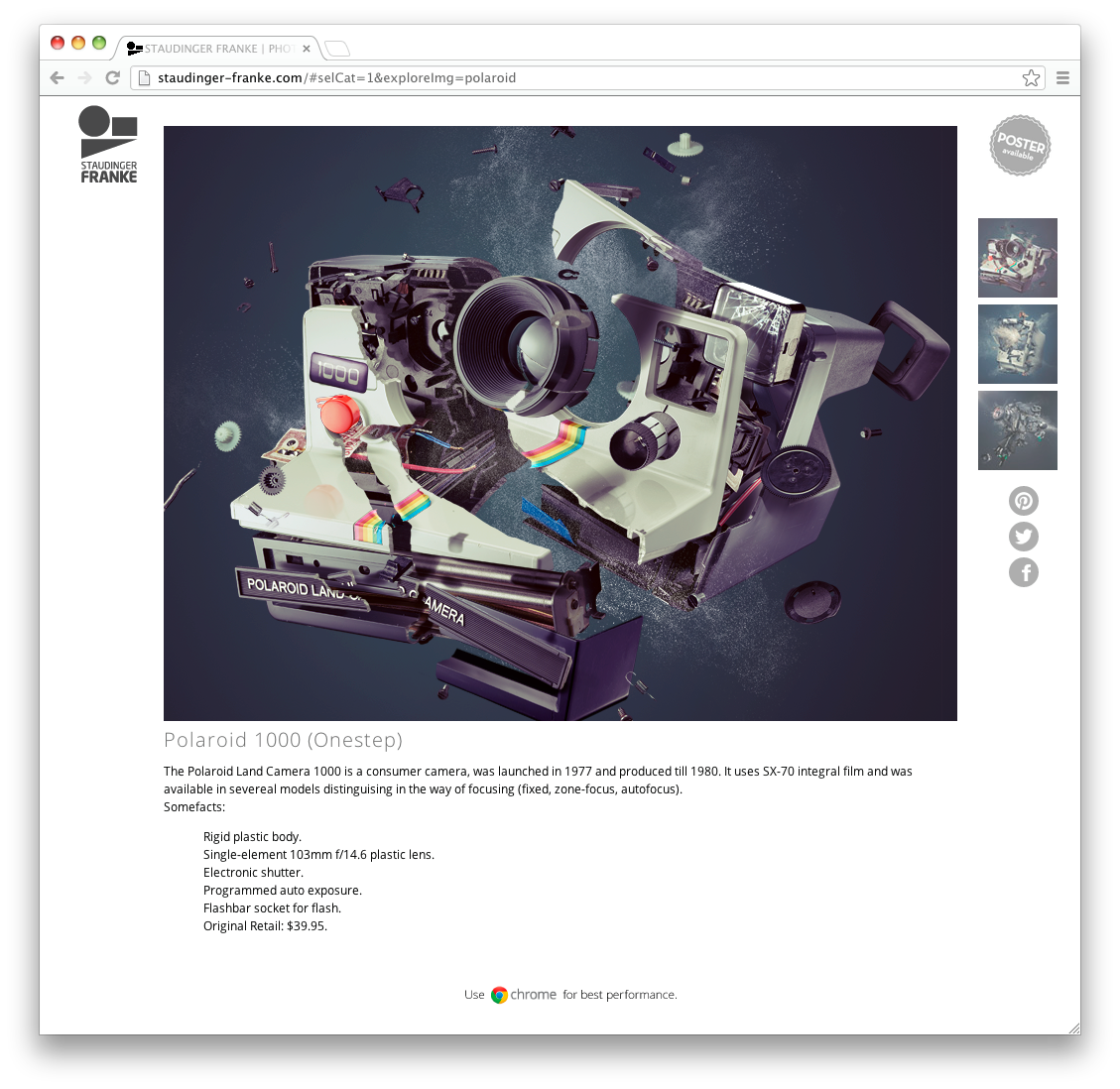Bookmark this page with the star icon
The image size is (1120, 1089).
[x=1032, y=78]
